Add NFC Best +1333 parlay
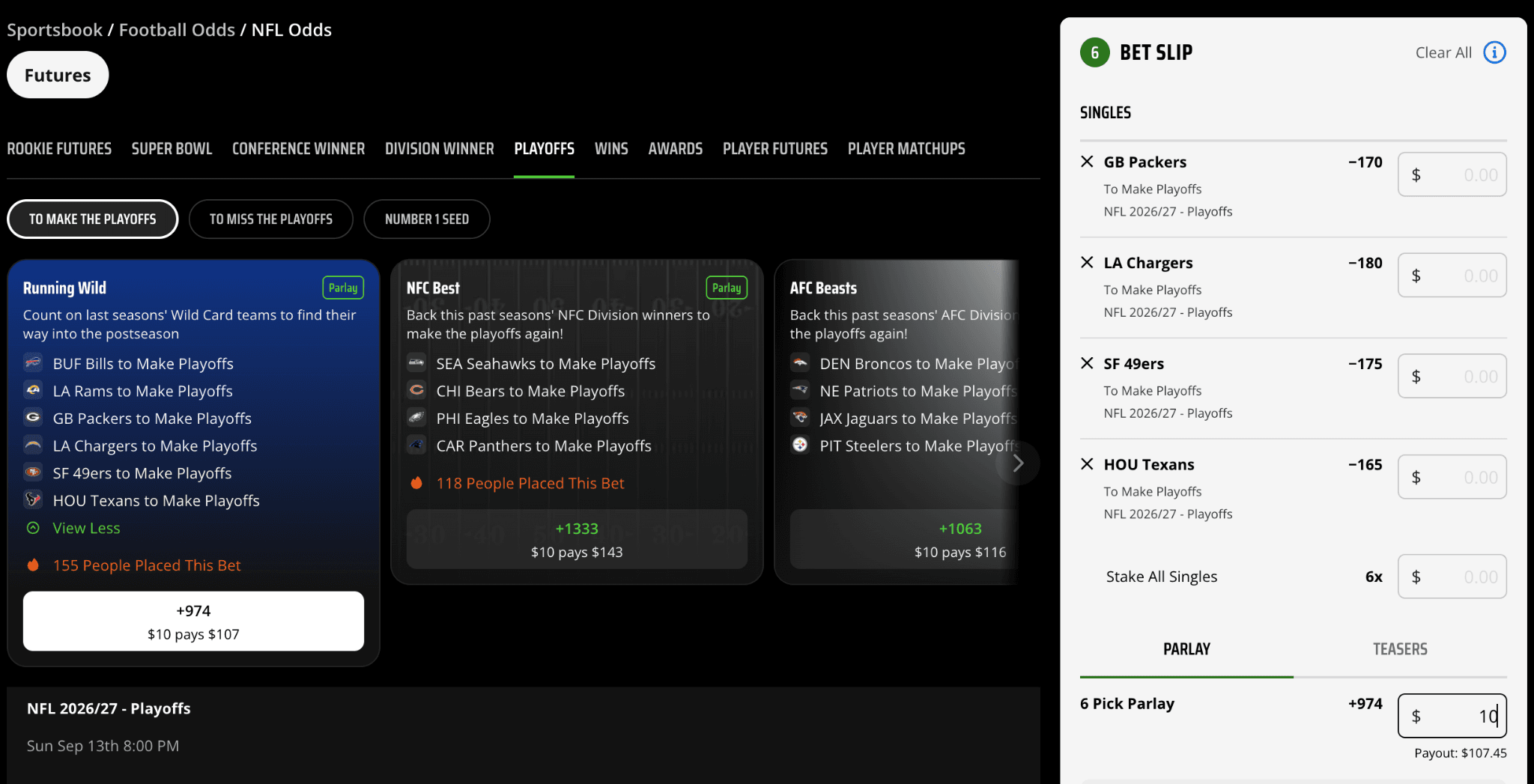Viewport: 1534px width, 784px height. [x=576, y=540]
